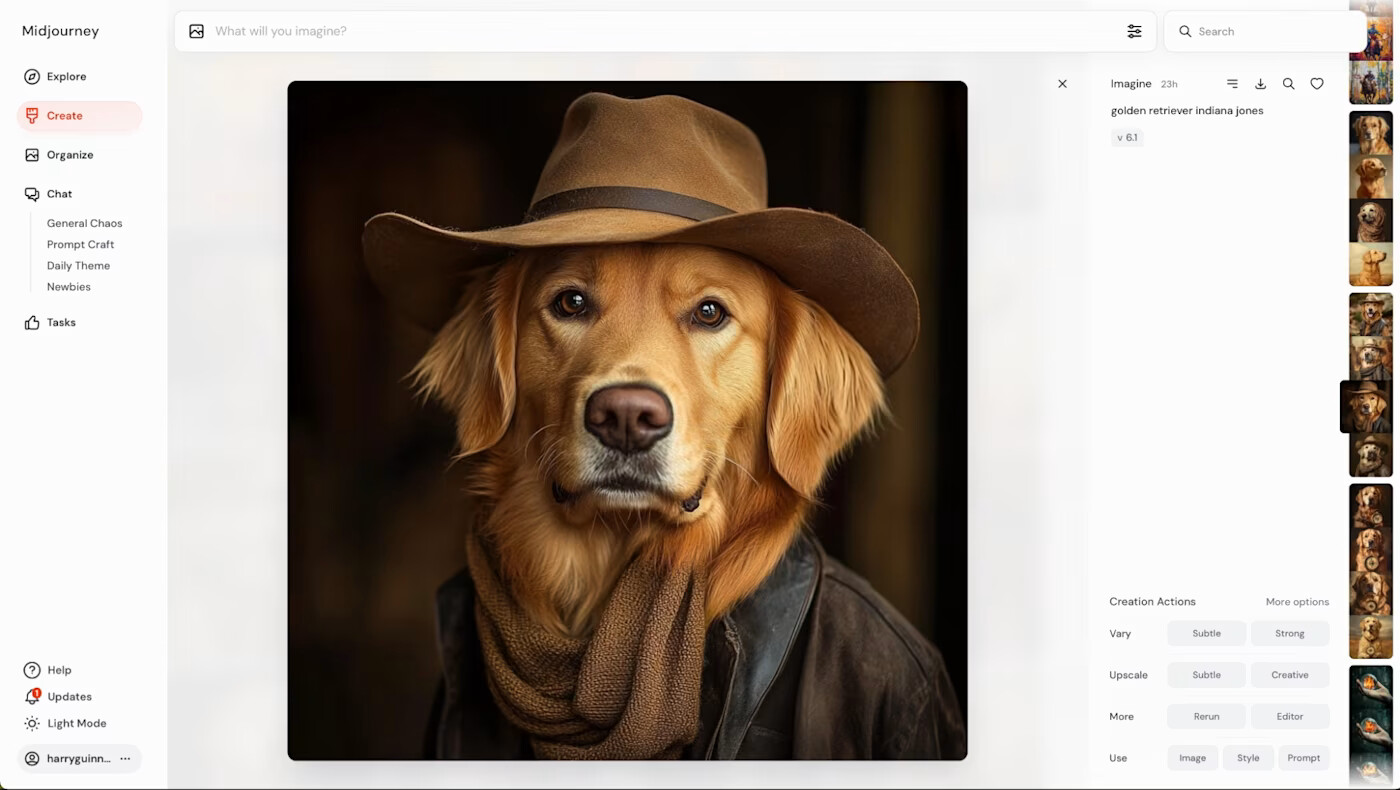Open the prompt settings sliders icon
Screen dimensions: 1400x790
[1134, 31]
